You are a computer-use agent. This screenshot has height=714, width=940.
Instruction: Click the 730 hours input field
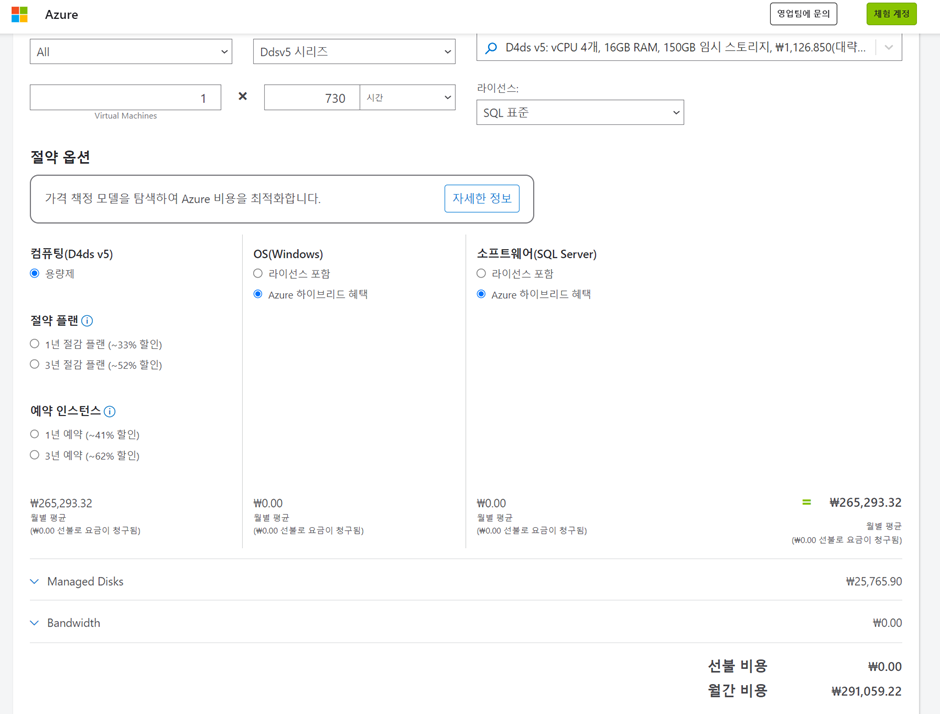pyautogui.click(x=312, y=97)
